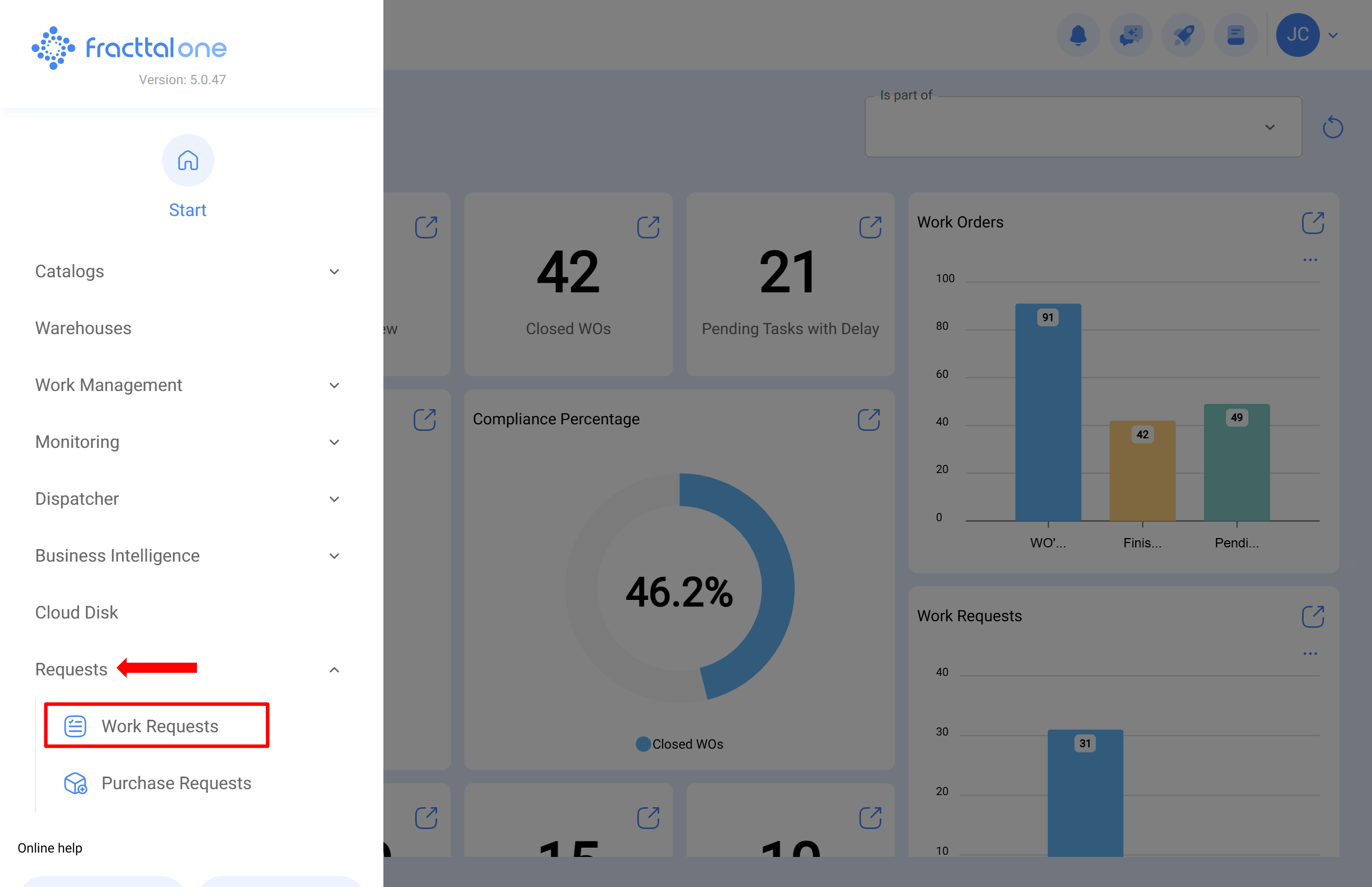Viewport: 1372px width, 887px height.
Task: Click the 21 pending tasks number
Action: click(788, 272)
